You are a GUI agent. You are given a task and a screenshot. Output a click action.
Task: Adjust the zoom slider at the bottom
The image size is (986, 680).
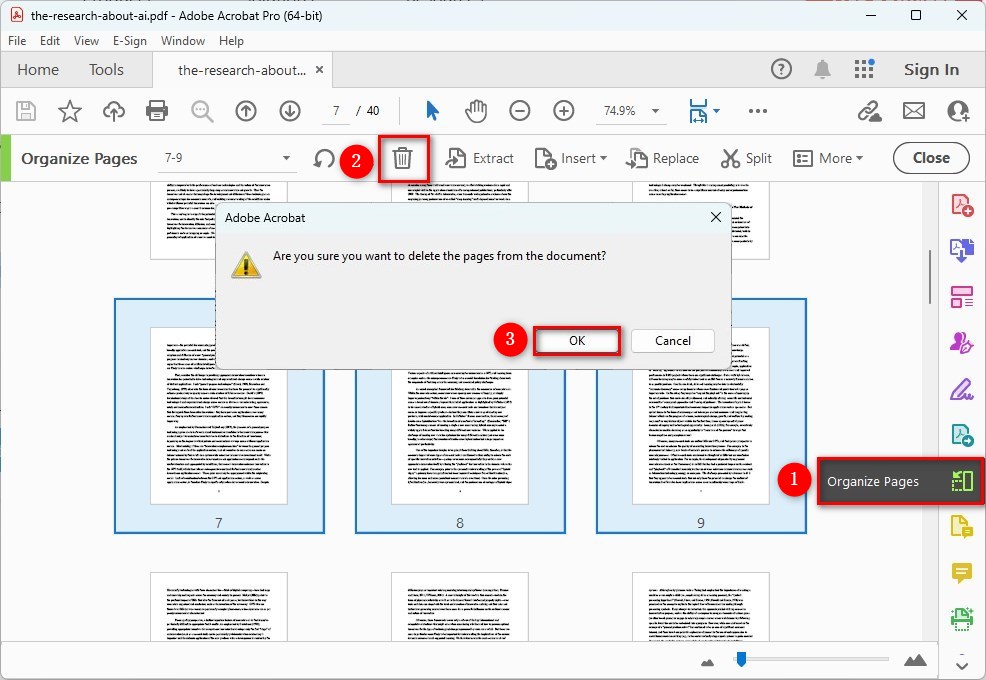tap(742, 659)
